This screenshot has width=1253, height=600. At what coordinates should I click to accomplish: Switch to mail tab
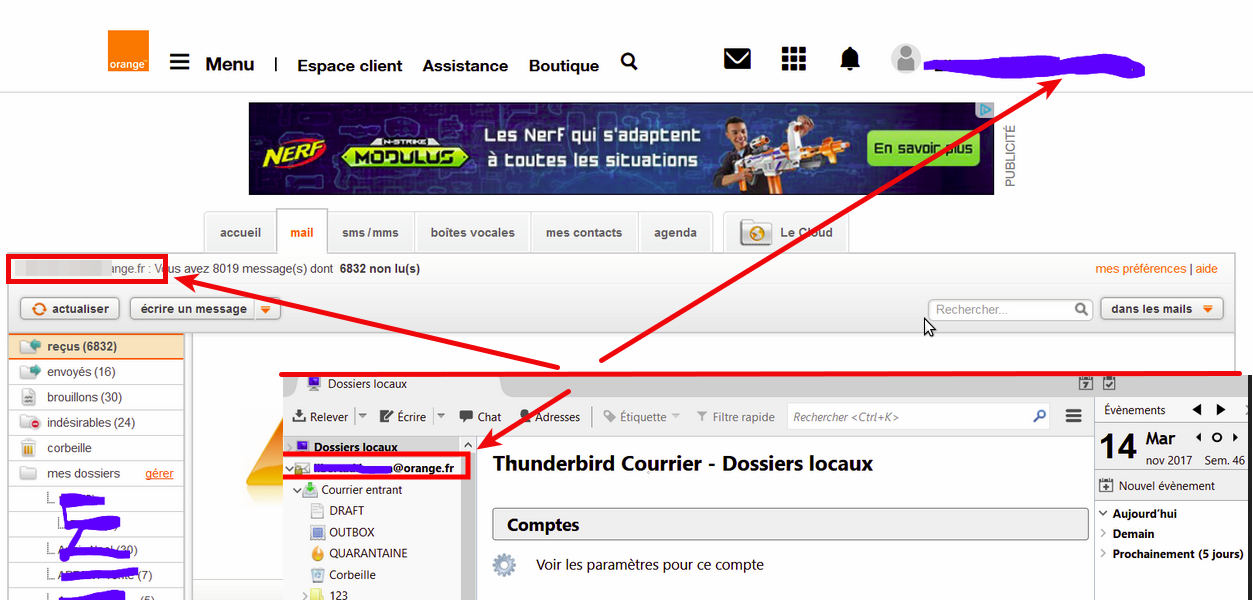(x=302, y=233)
